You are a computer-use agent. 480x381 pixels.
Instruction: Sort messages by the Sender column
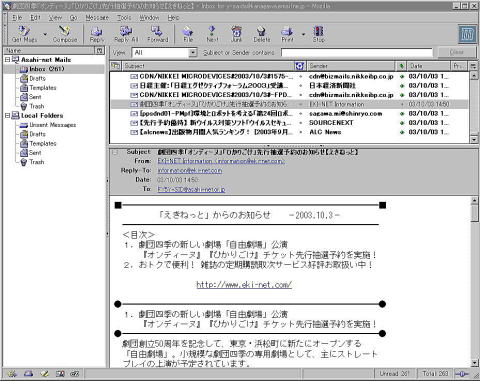(351, 66)
